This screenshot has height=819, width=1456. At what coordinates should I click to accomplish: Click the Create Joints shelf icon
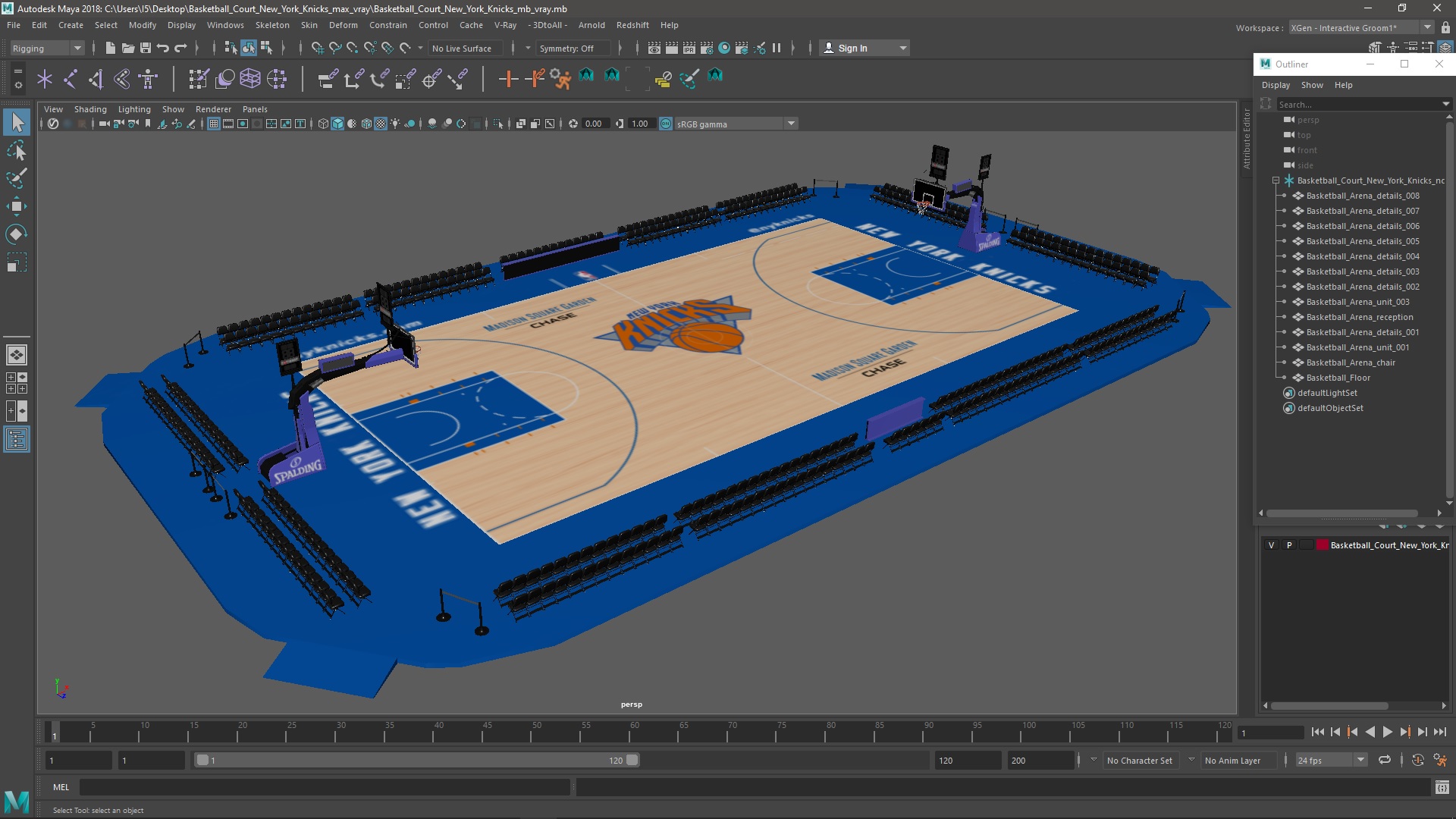pyautogui.click(x=71, y=78)
